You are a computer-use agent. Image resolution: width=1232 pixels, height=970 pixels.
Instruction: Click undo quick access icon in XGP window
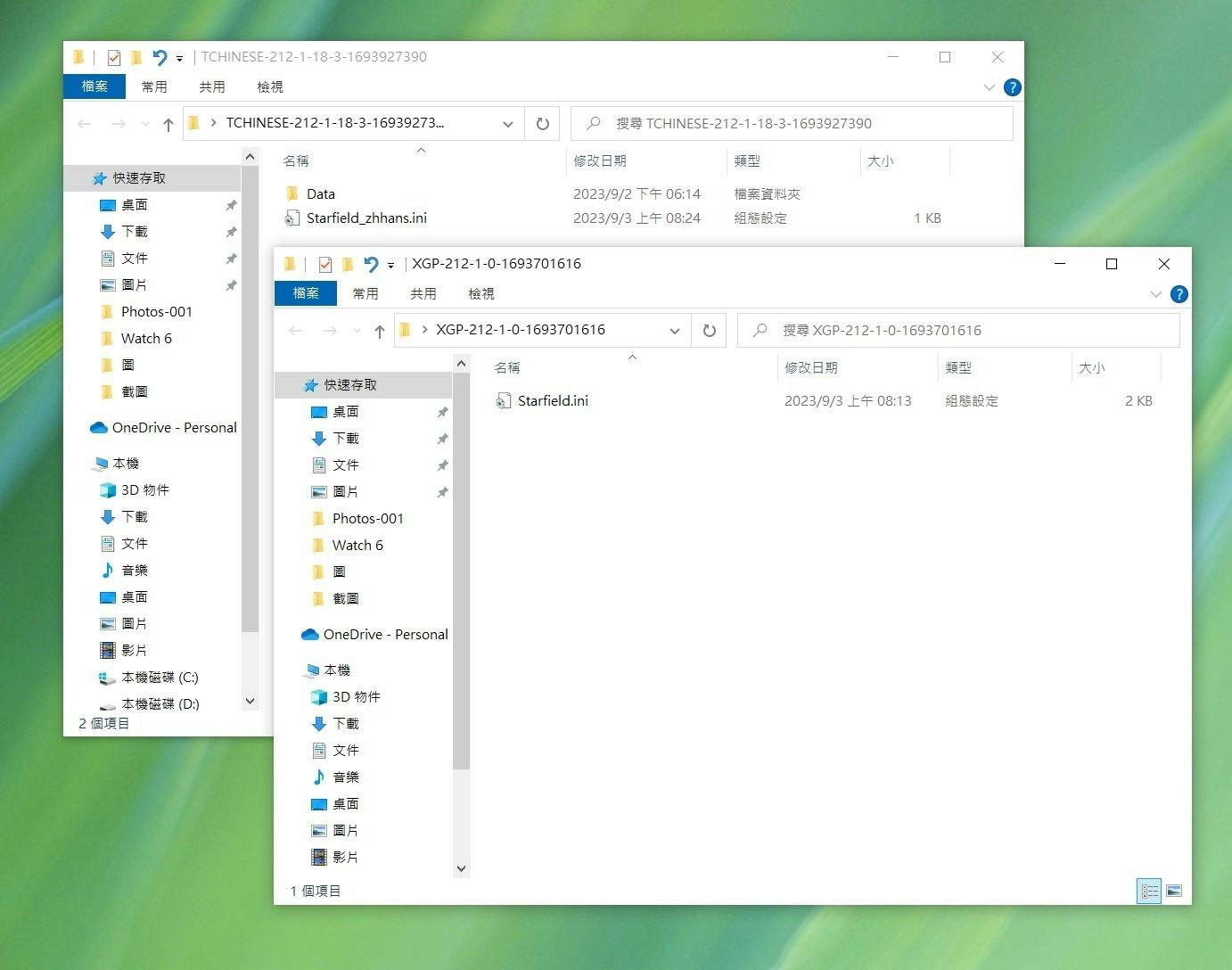pyautogui.click(x=371, y=264)
